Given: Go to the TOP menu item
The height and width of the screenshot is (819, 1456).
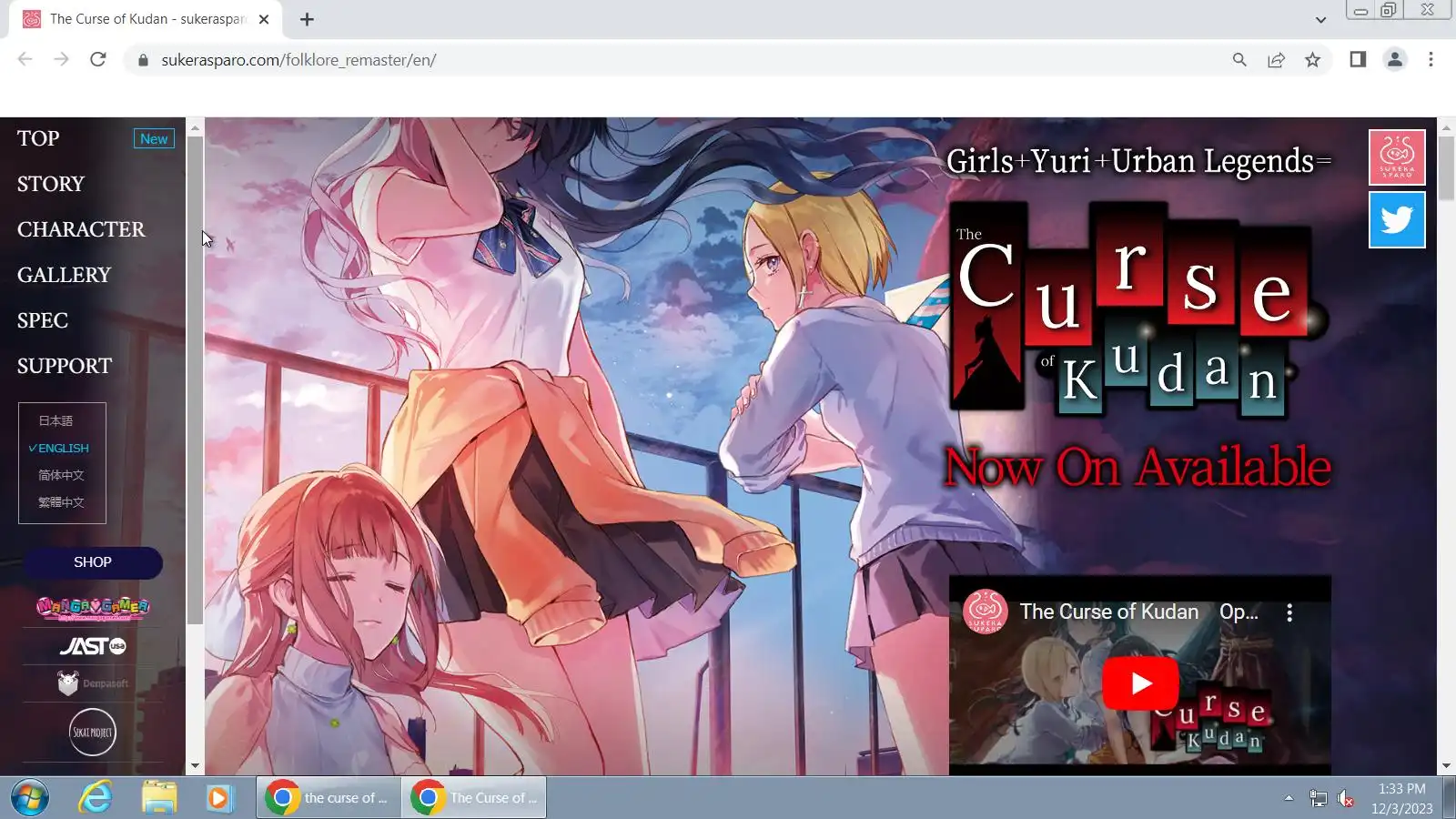Looking at the screenshot, I should 38,138.
